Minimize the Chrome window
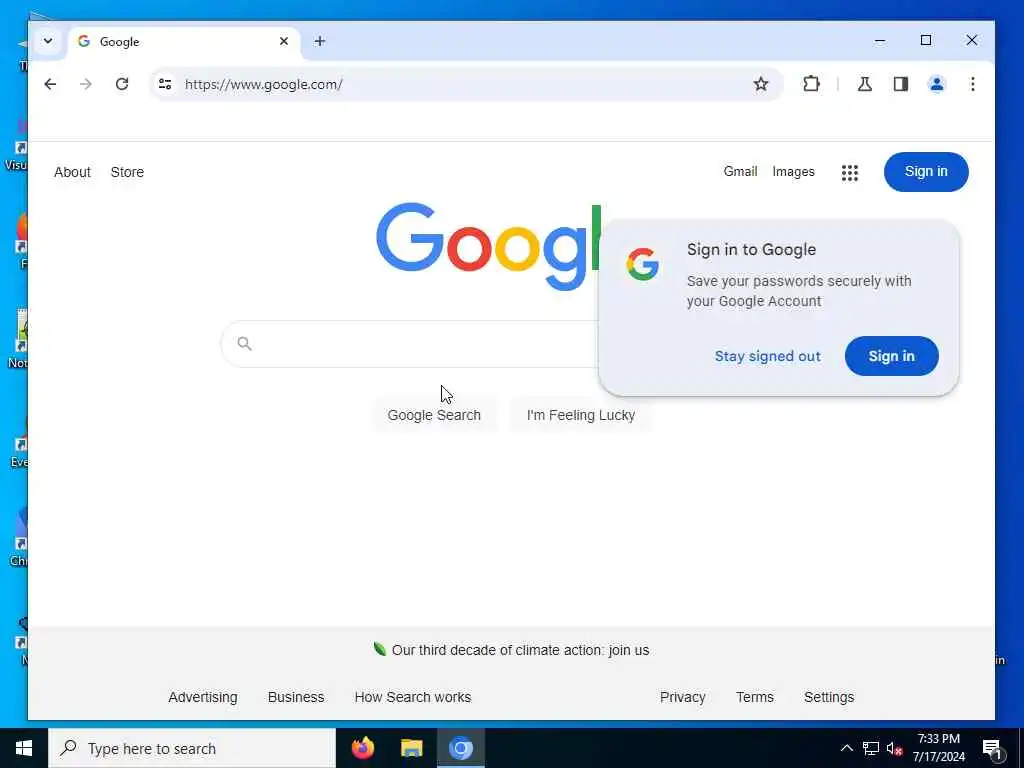1024x768 pixels. click(x=880, y=40)
